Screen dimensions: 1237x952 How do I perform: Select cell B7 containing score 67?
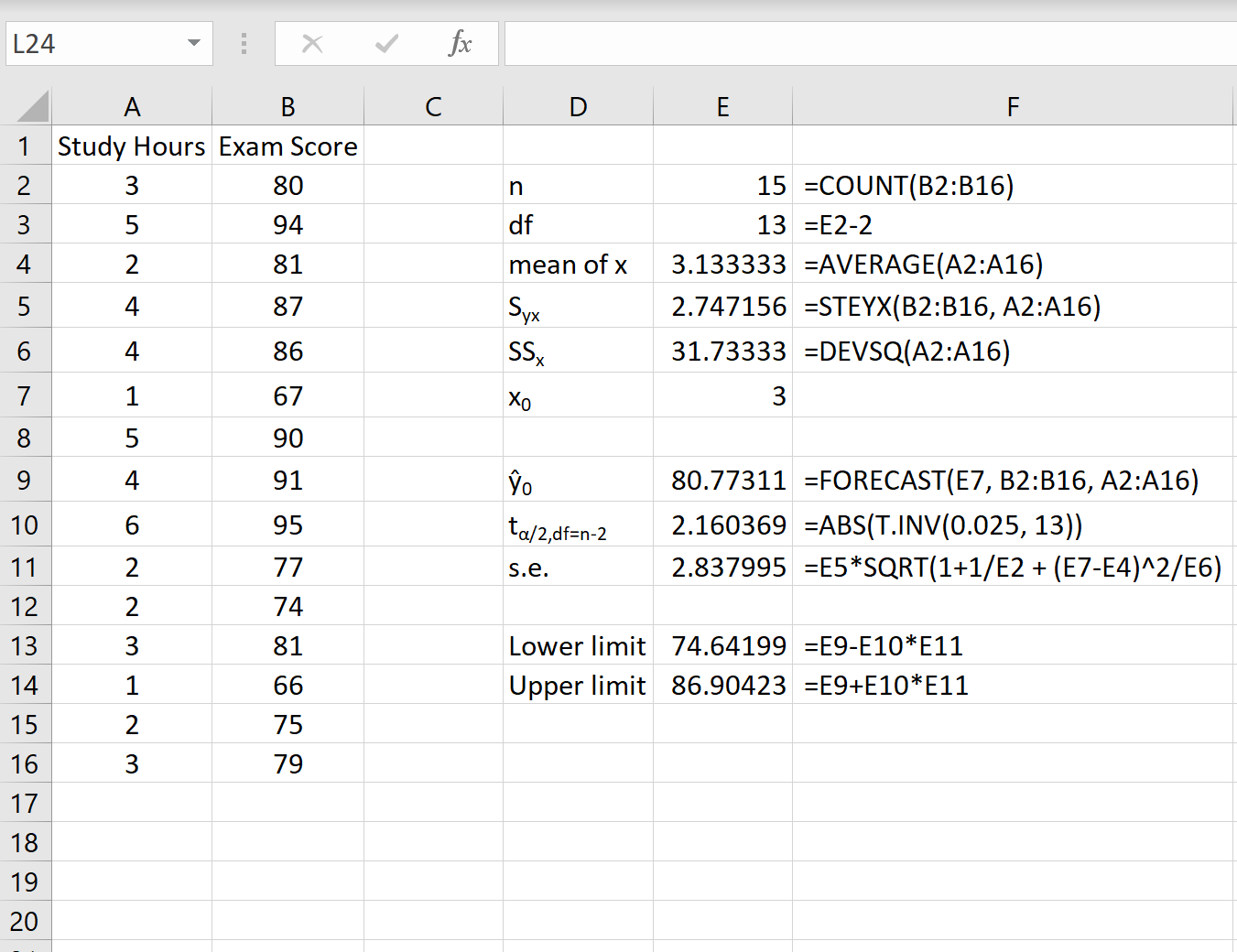[287, 395]
